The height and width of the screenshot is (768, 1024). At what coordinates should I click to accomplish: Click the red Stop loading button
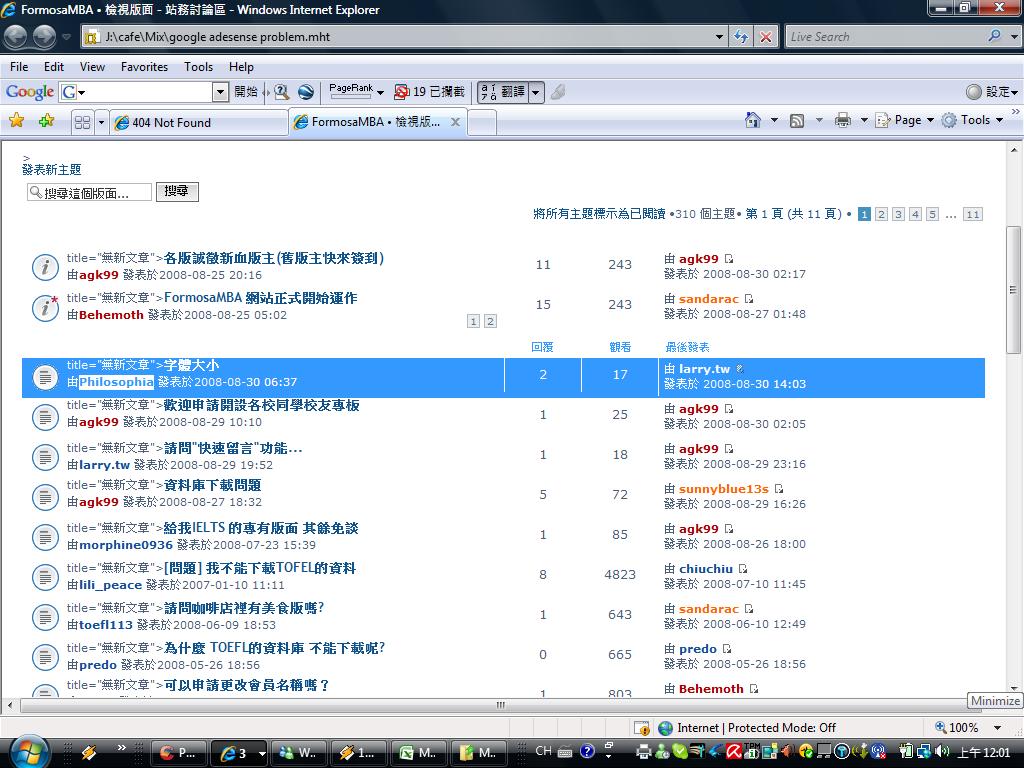766,37
